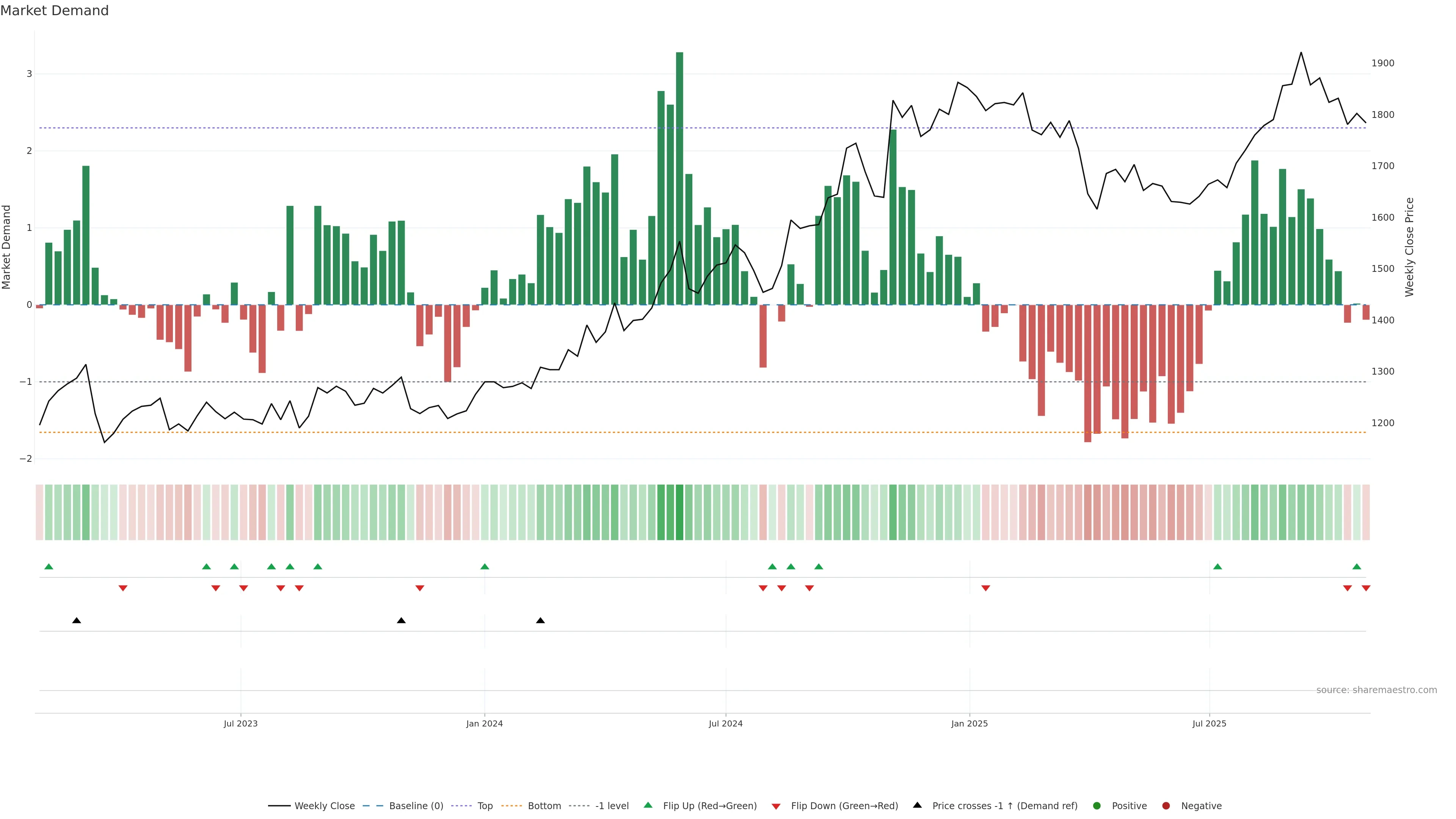Viewport: 1456px width, 819px height.
Task: Click black Price crosses -1 legend triangle
Action: tap(917, 805)
